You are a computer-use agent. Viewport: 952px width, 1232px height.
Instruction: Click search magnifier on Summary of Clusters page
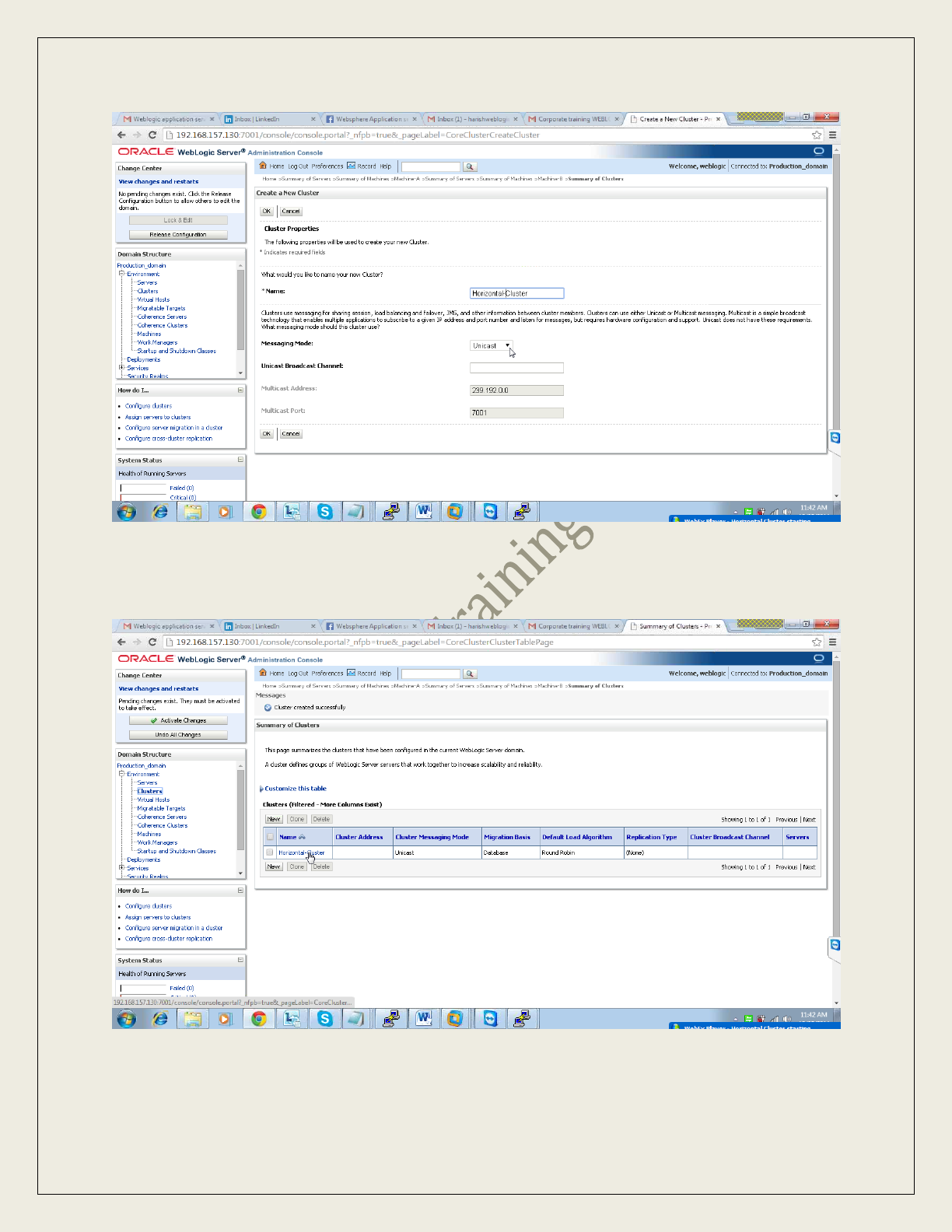click(469, 674)
